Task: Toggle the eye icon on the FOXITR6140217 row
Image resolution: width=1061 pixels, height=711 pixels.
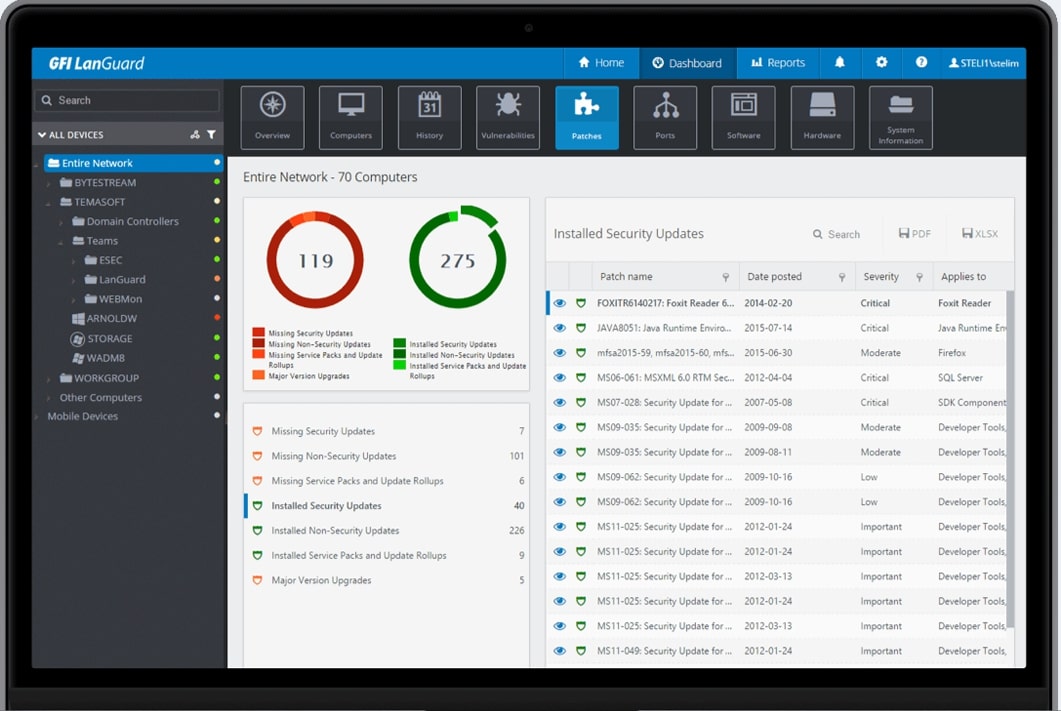Action: (561, 302)
